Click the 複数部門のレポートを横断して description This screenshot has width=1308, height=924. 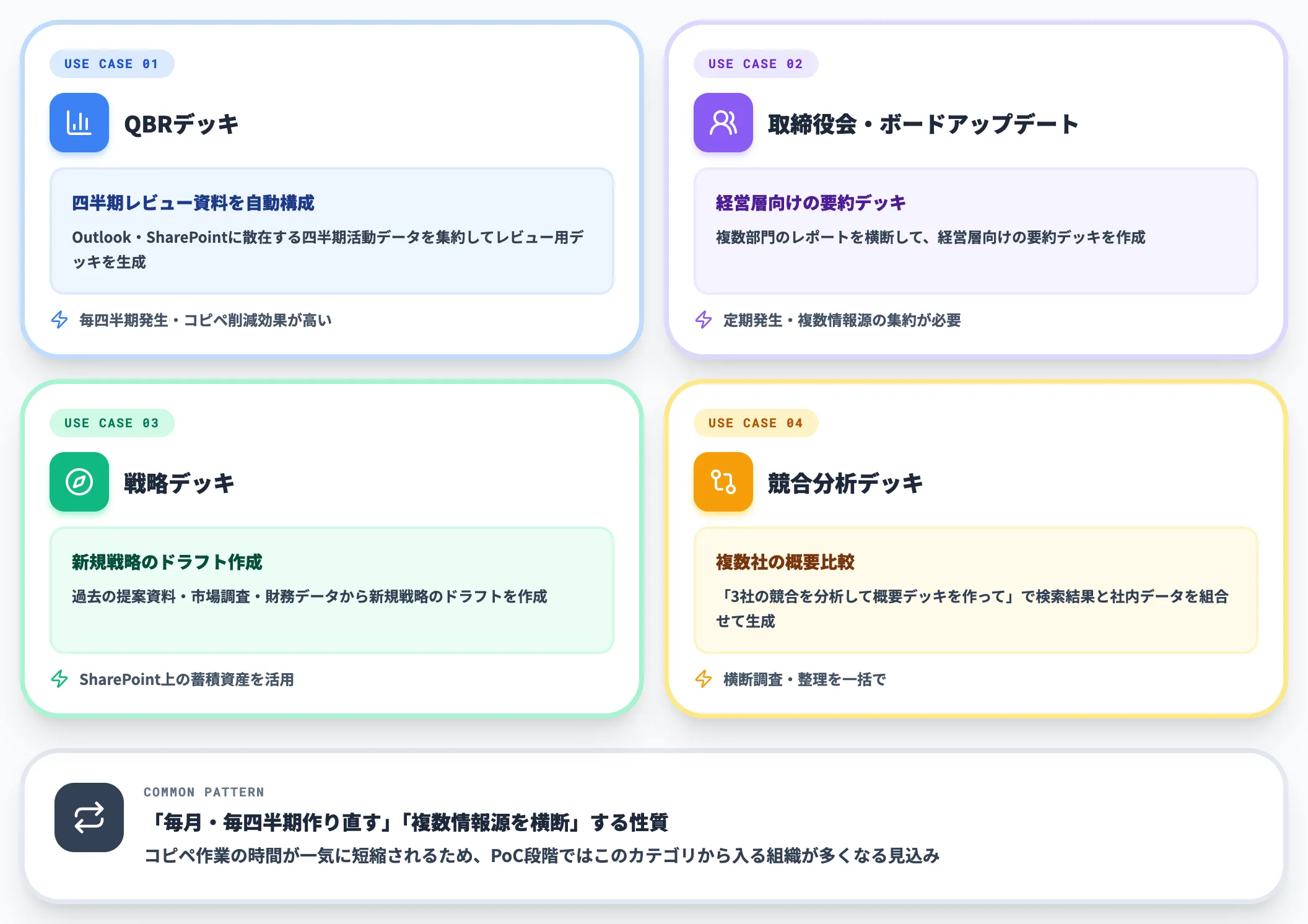pos(931,237)
